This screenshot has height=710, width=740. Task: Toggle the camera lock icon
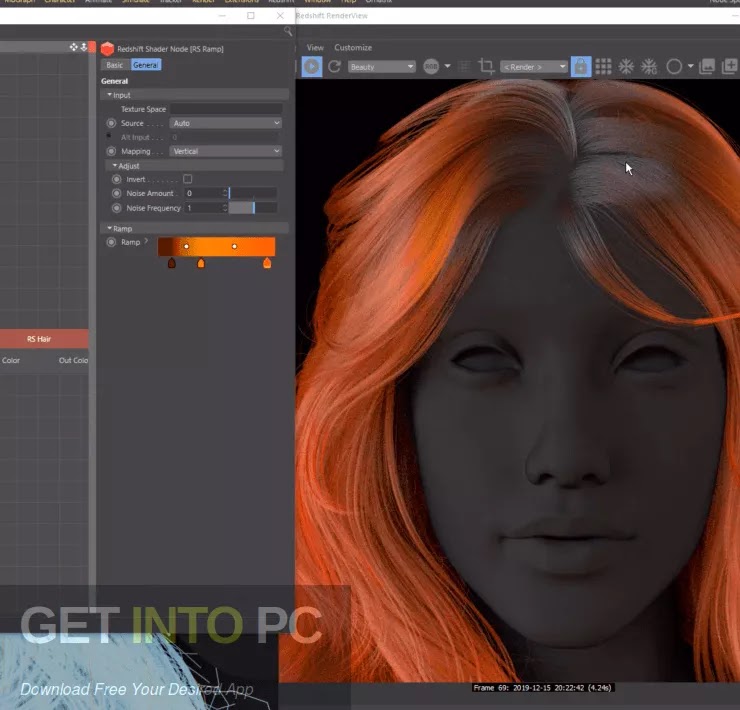pos(580,67)
